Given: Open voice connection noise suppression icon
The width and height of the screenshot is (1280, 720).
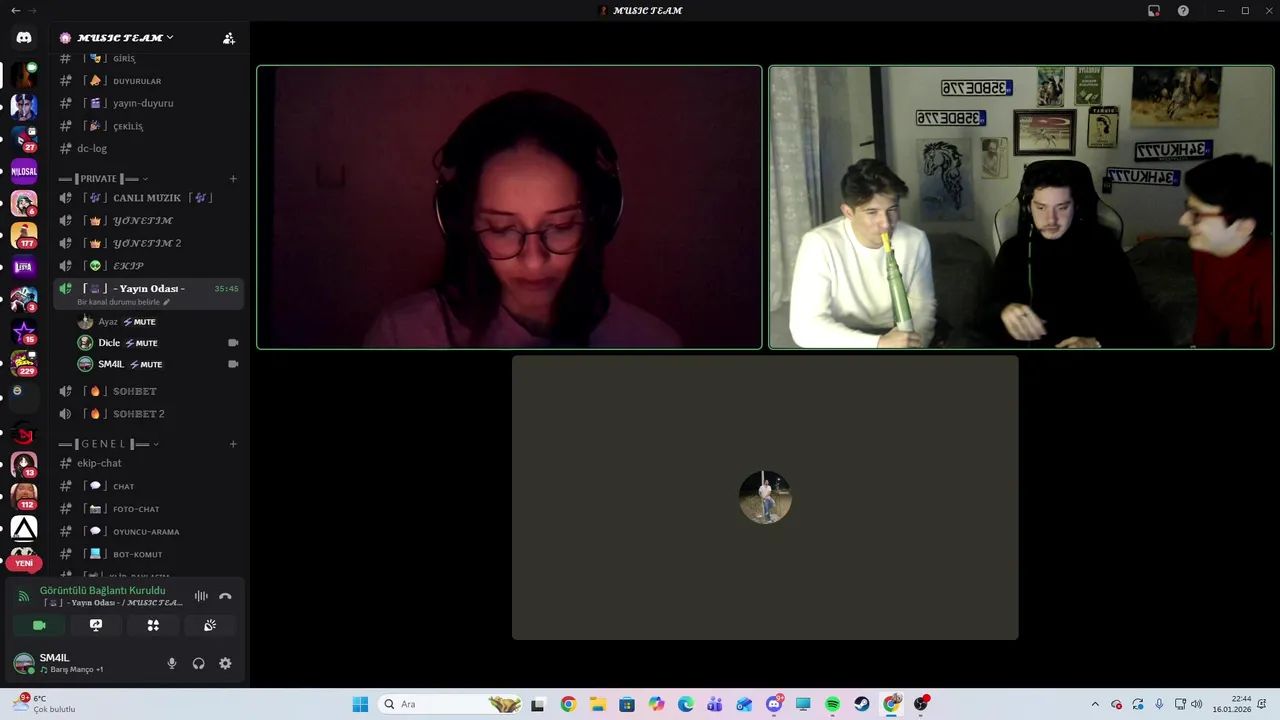Looking at the screenshot, I should coord(201,596).
